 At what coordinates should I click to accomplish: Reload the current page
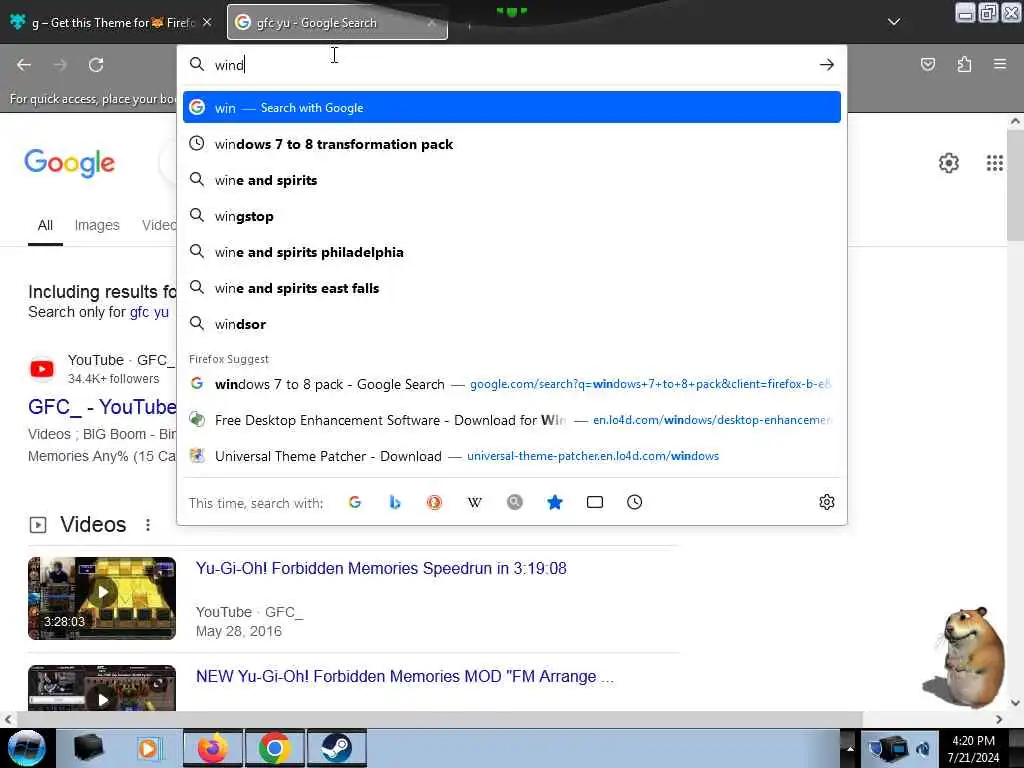(96, 65)
